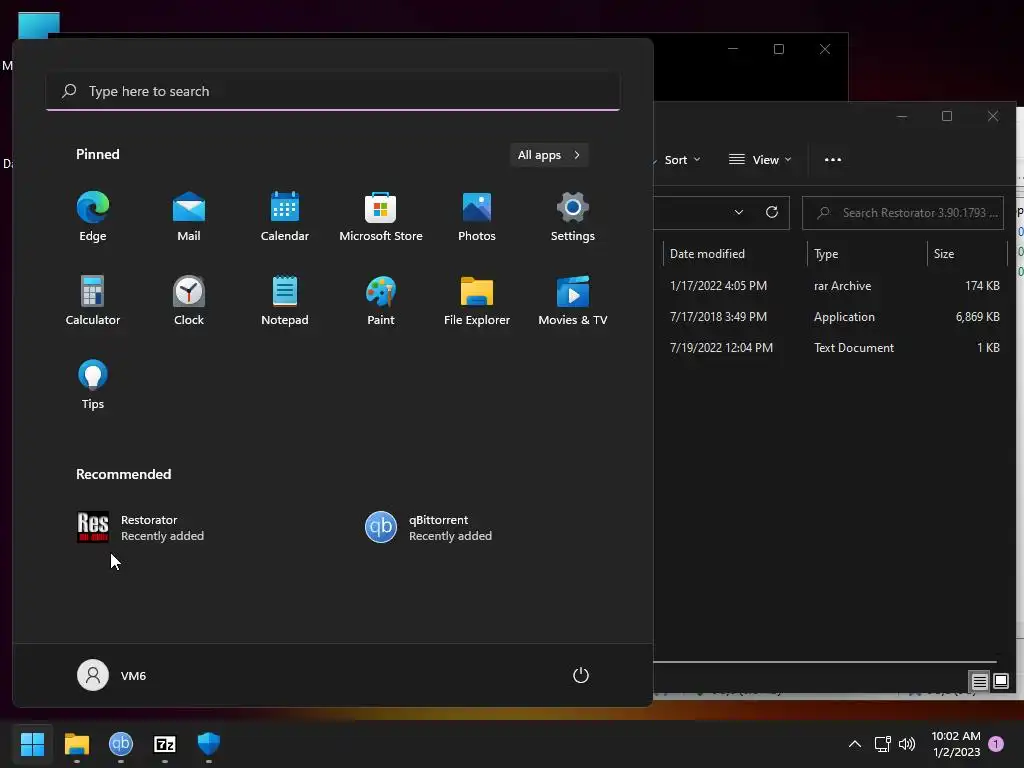
Task: Launch the Paint app
Action: coord(381,300)
